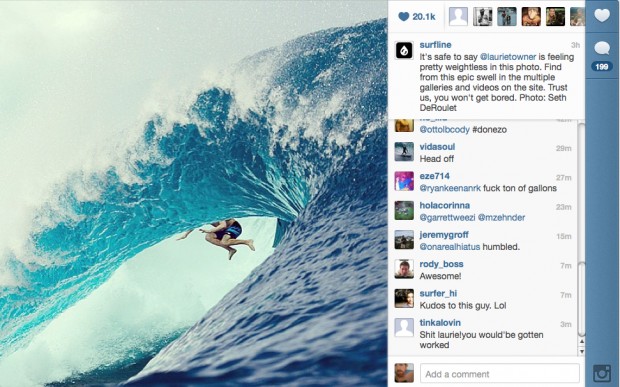
Task: Open rody_boss's profile picture
Action: pos(404,269)
